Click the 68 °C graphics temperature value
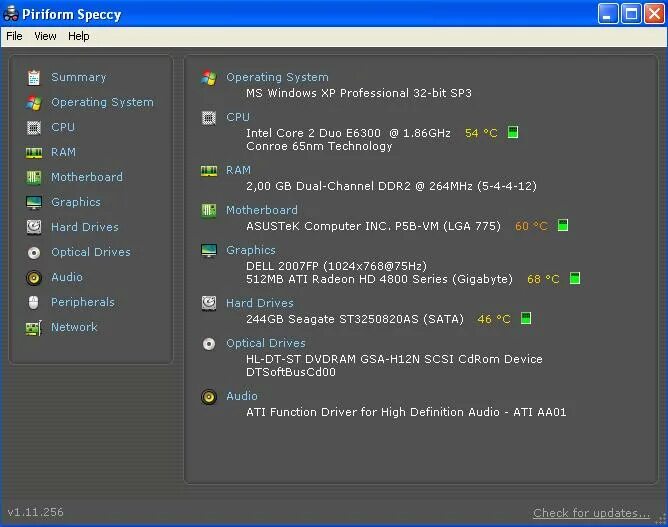This screenshot has height=527, width=668. (543, 279)
